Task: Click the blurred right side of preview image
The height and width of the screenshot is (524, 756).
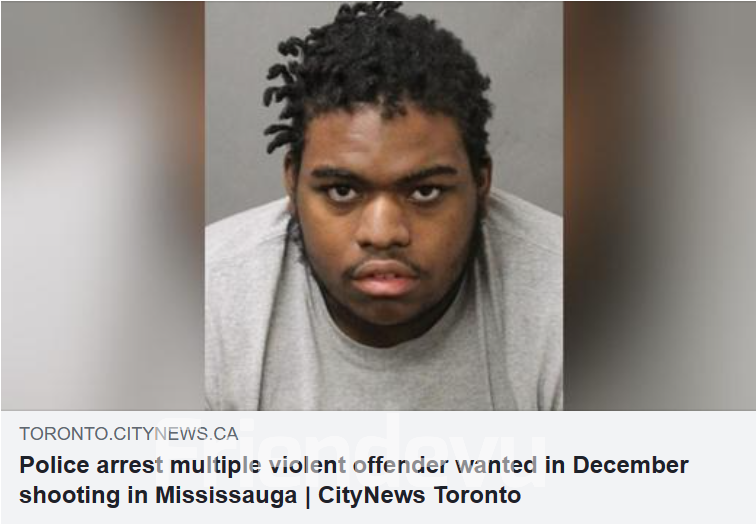Action: [659, 206]
